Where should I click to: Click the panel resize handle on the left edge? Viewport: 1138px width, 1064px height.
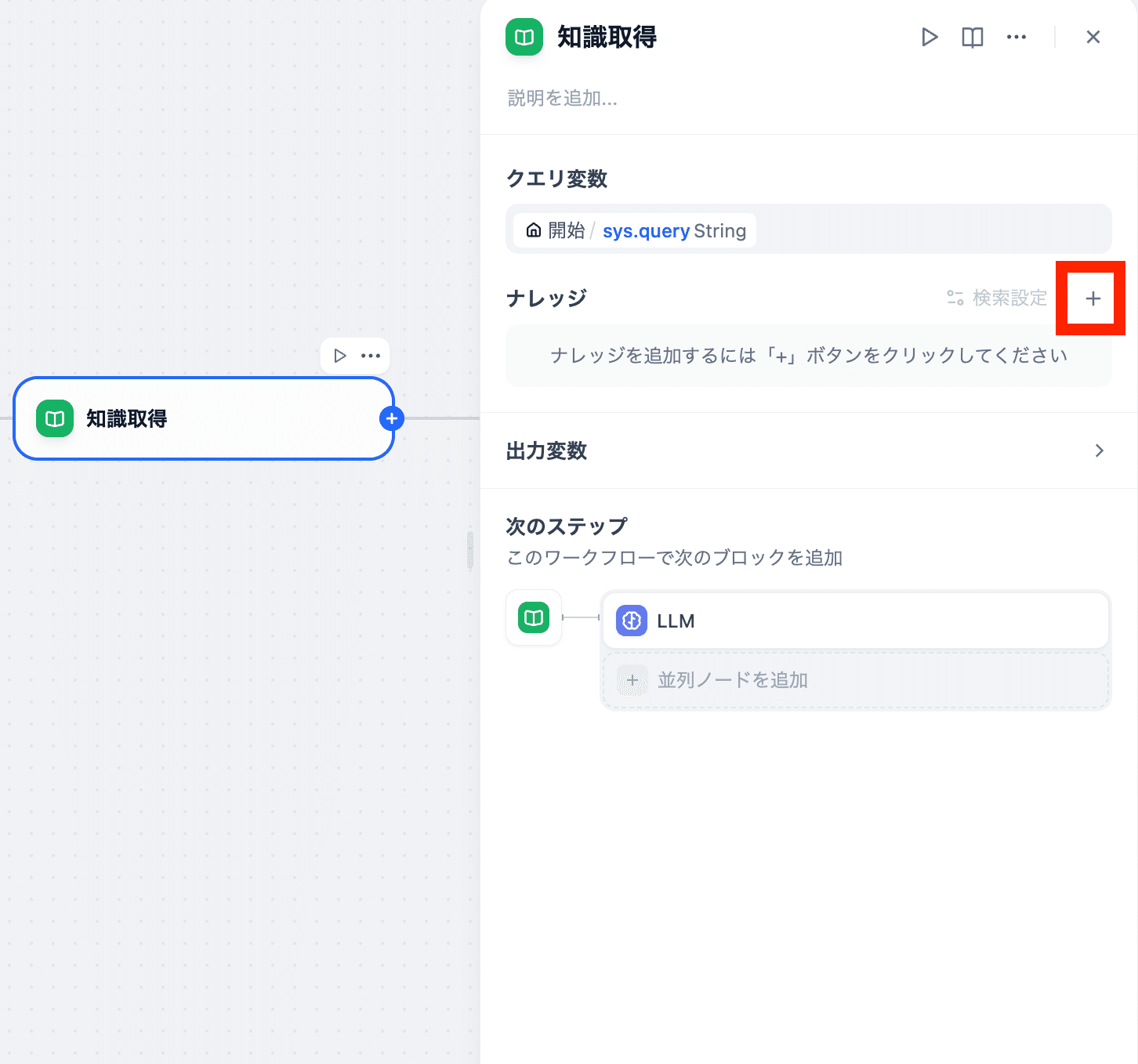(470, 550)
